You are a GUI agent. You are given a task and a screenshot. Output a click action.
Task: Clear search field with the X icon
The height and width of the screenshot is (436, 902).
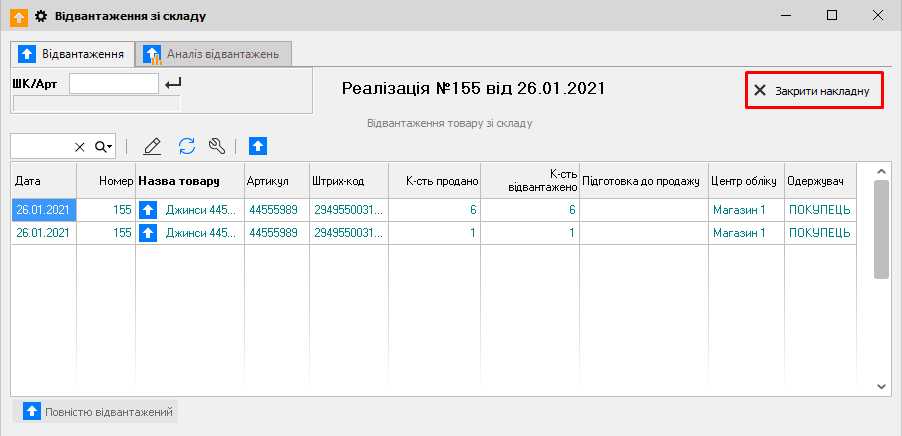(x=80, y=147)
